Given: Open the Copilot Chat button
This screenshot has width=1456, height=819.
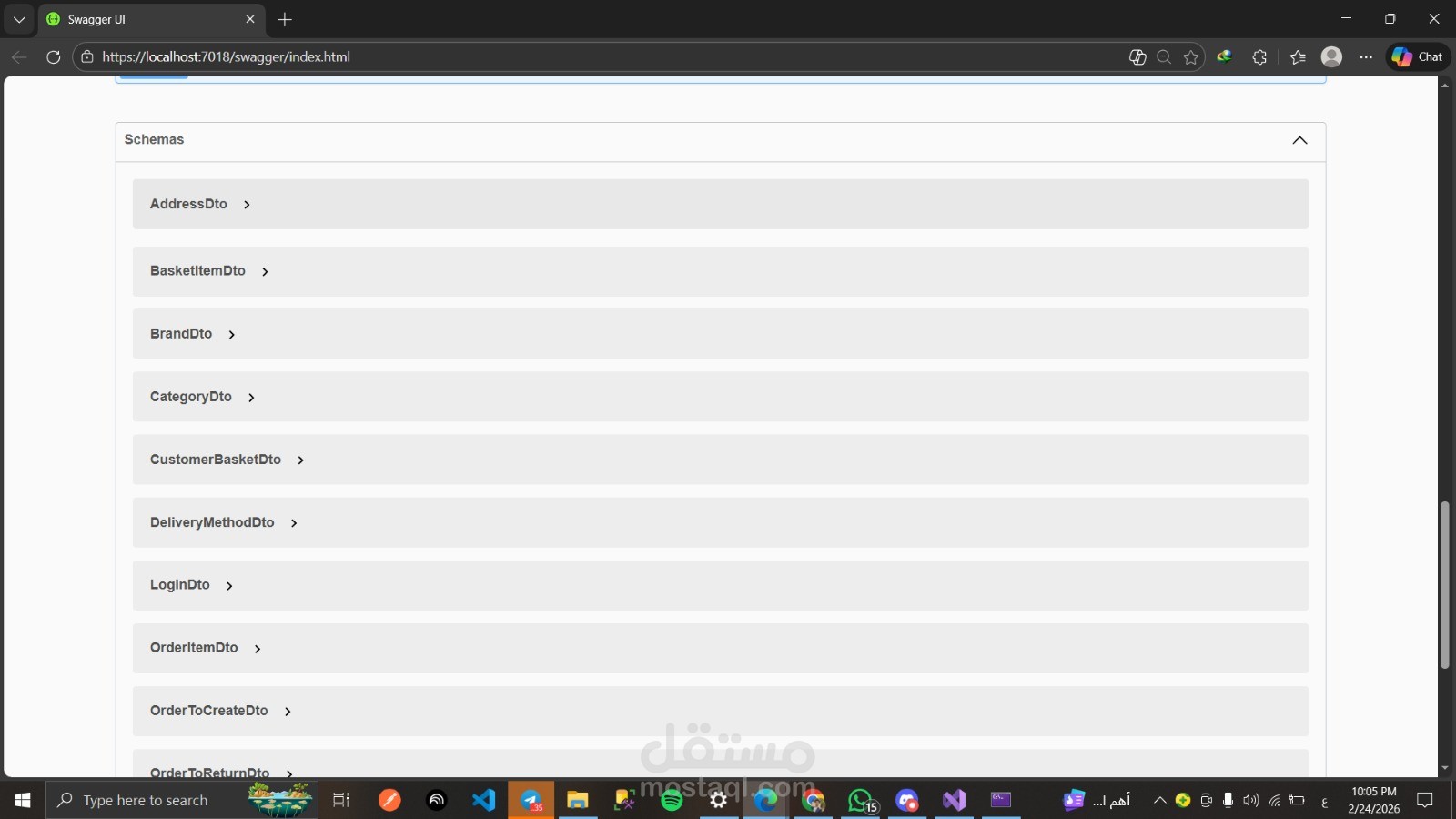Looking at the screenshot, I should tap(1419, 56).
